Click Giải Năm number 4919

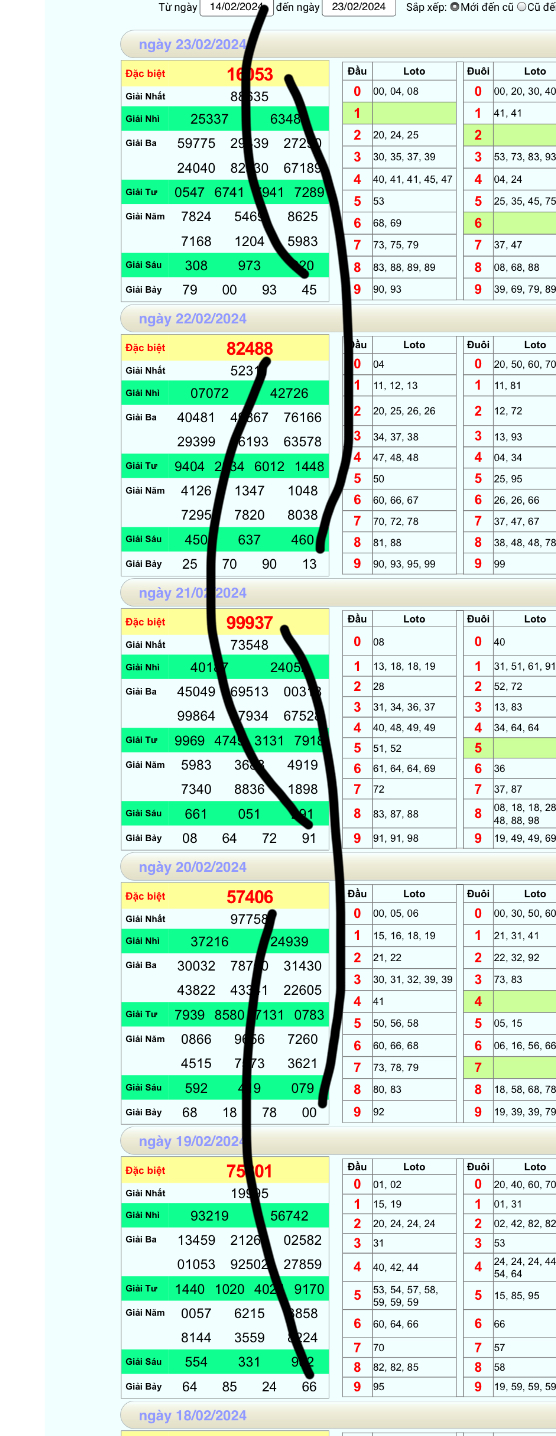point(302,764)
